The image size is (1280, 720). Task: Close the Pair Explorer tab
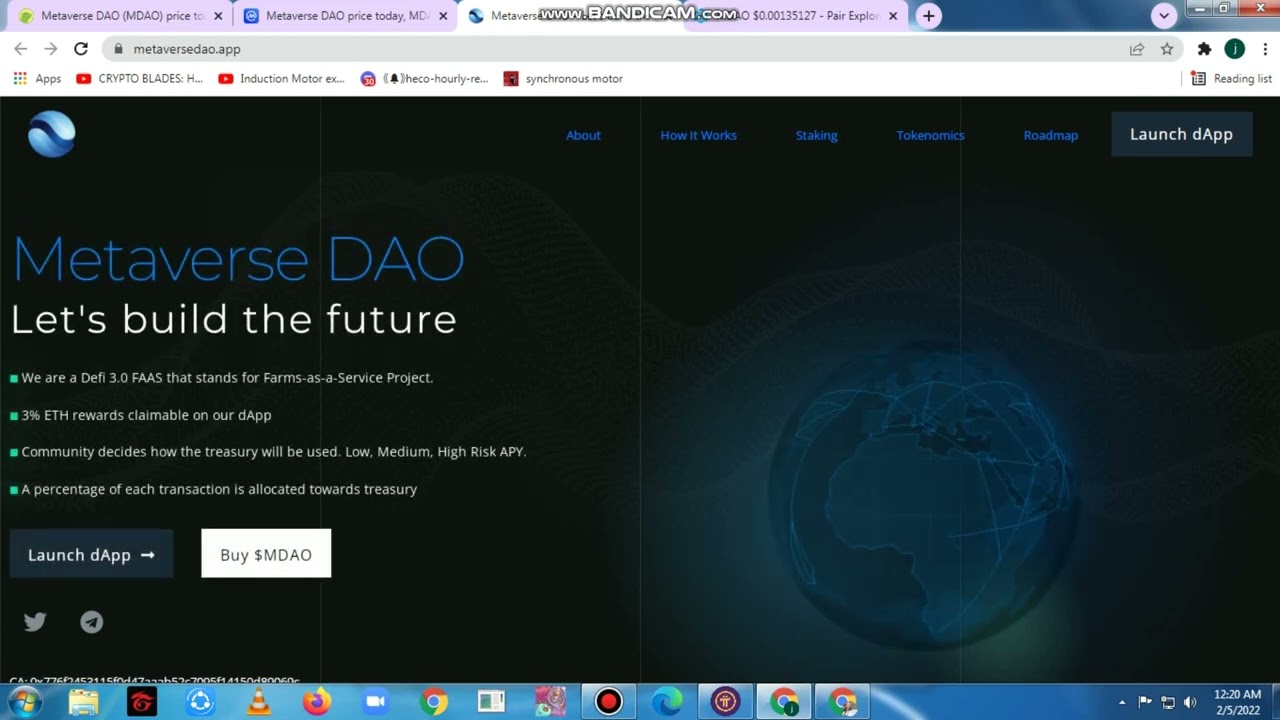[893, 16]
